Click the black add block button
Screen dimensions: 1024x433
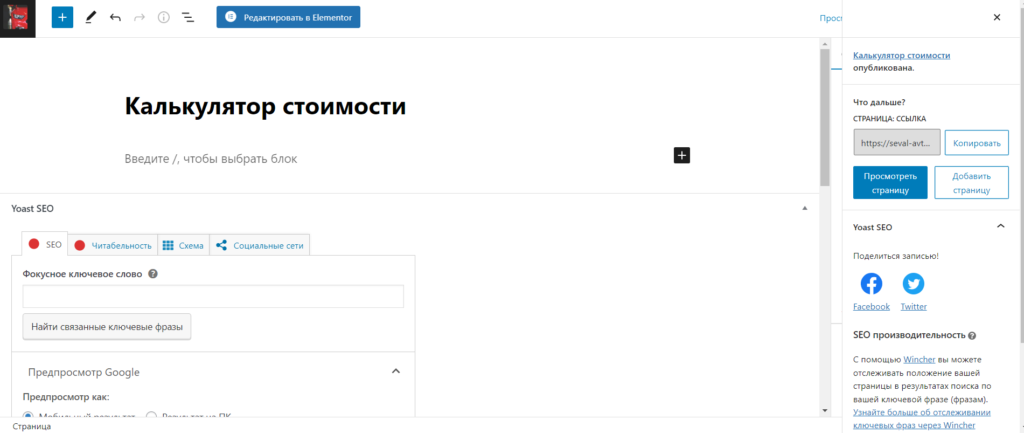click(682, 155)
